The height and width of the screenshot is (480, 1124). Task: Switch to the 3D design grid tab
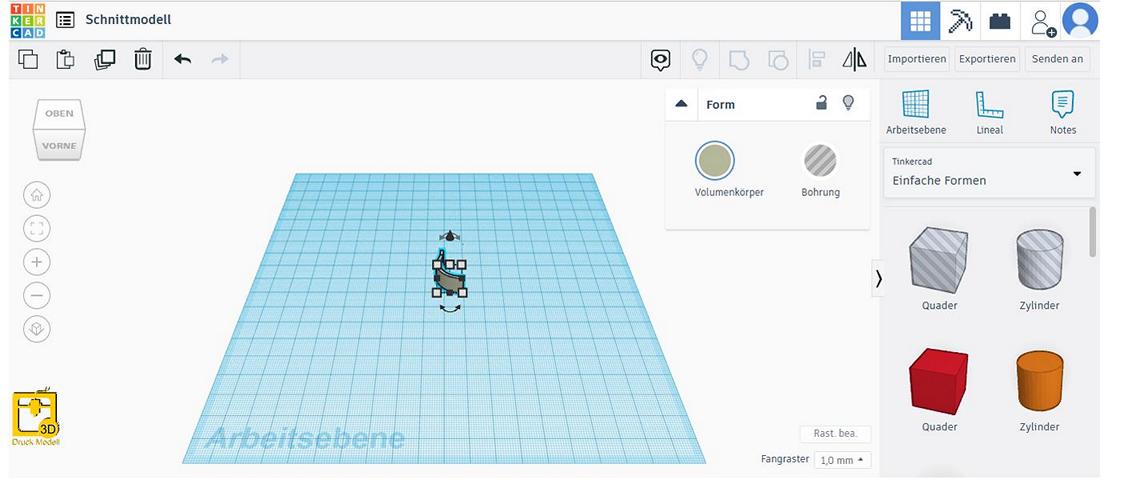919,20
